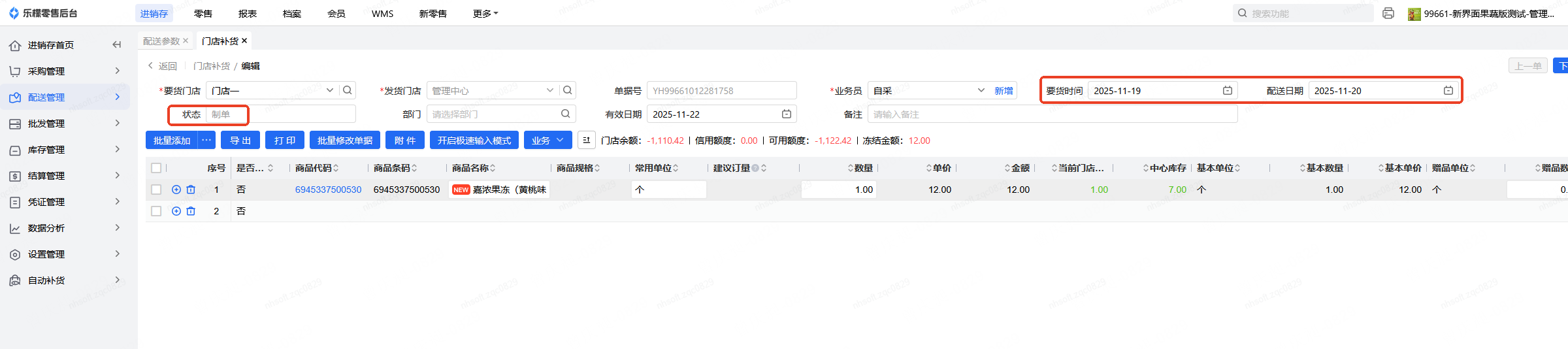Open the WMS top menu
The width and height of the screenshot is (1568, 349).
(x=383, y=13)
